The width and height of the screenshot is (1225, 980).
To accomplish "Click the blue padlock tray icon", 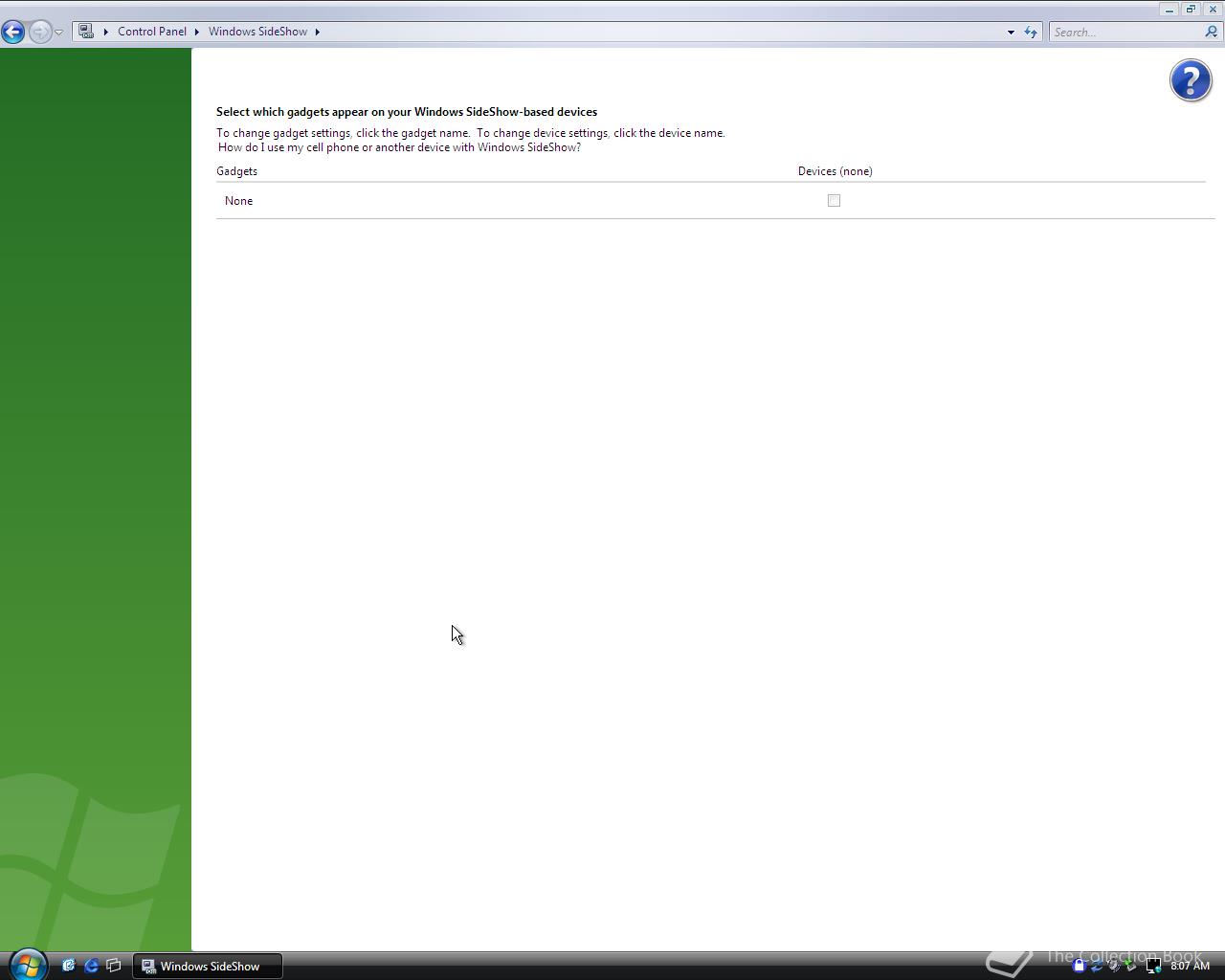I will coord(1079,966).
